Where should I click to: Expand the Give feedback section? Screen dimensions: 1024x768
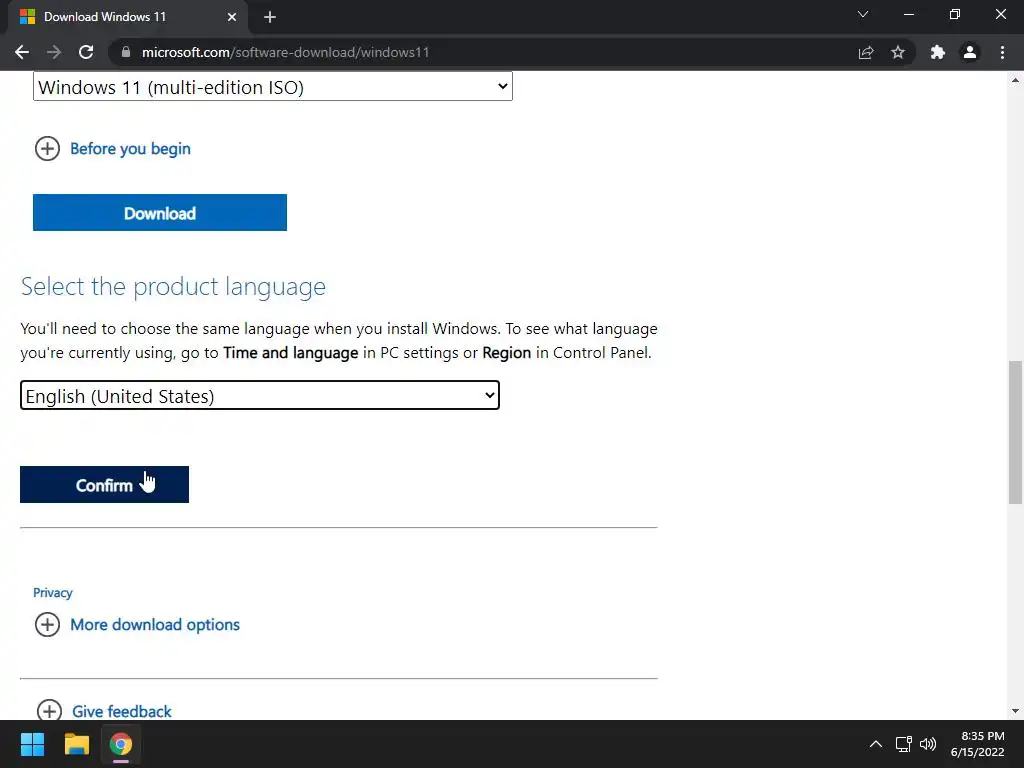coord(104,711)
